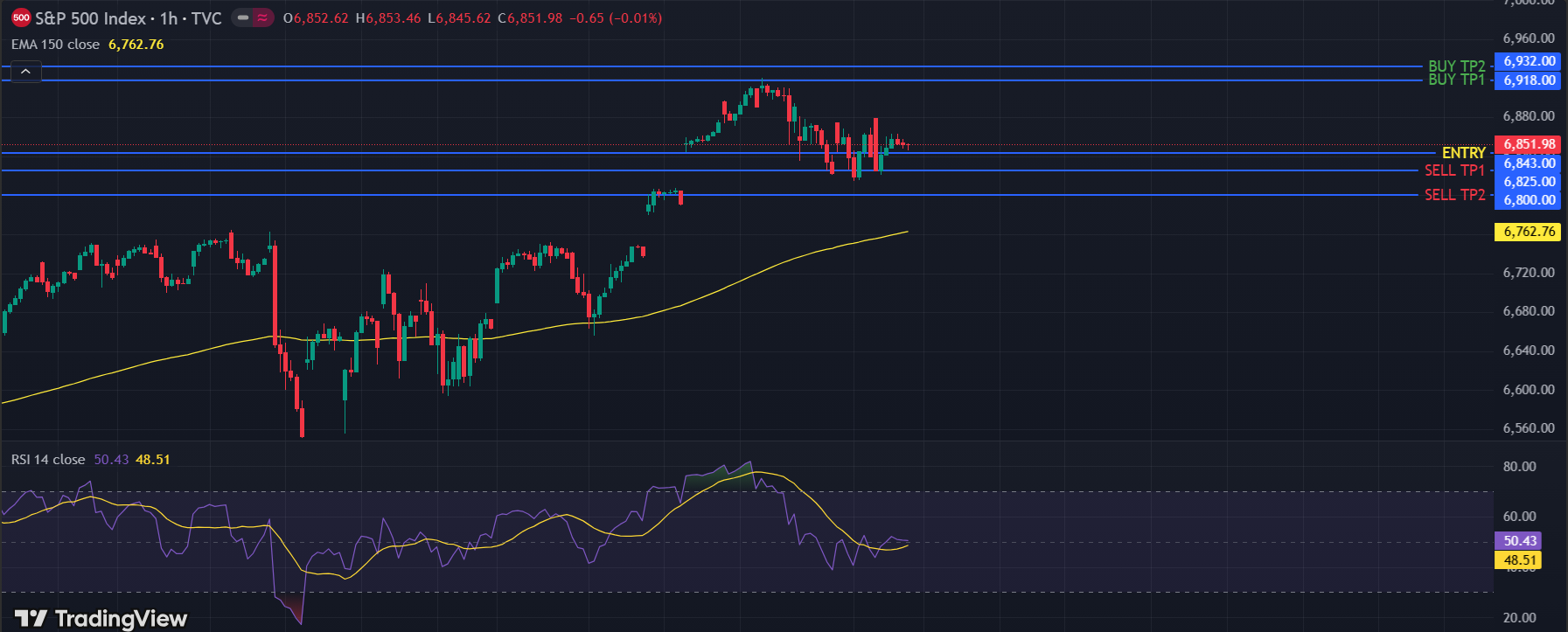Screen dimensions: 1568x632
Task: Click the gray dash market status pill
Action: [243, 17]
